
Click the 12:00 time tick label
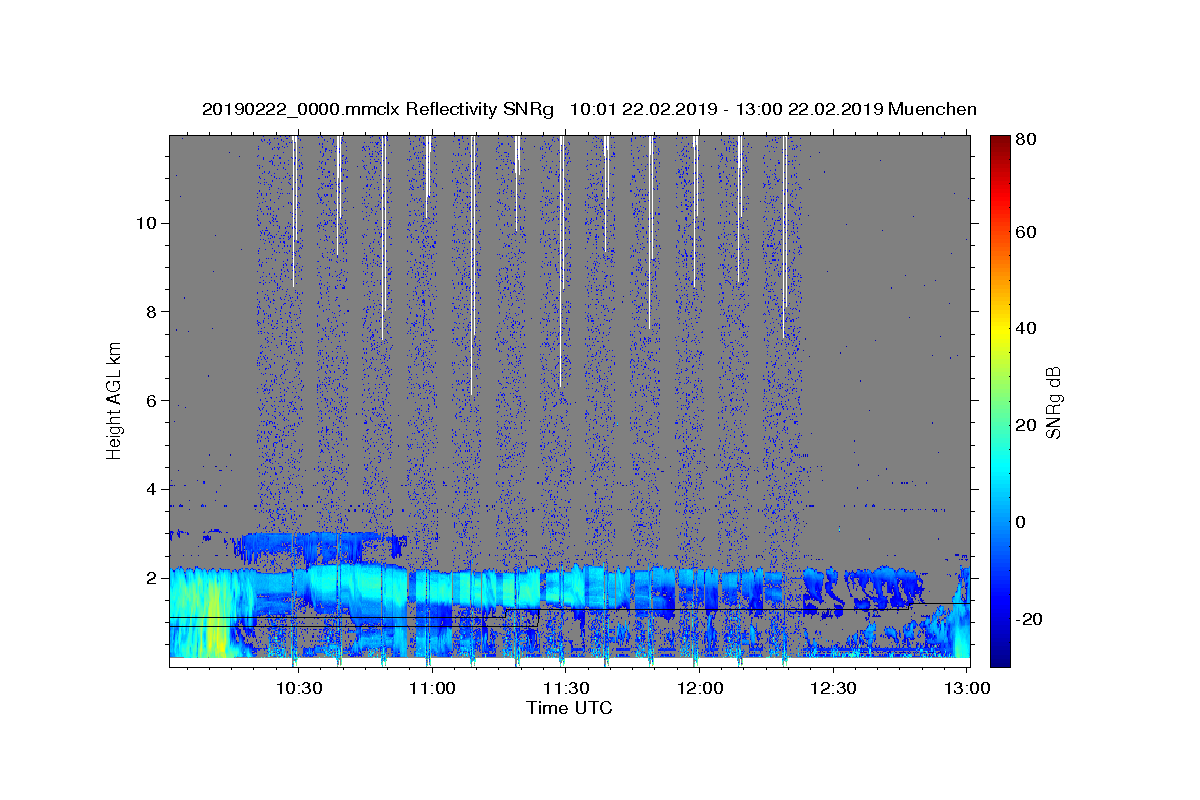700,688
